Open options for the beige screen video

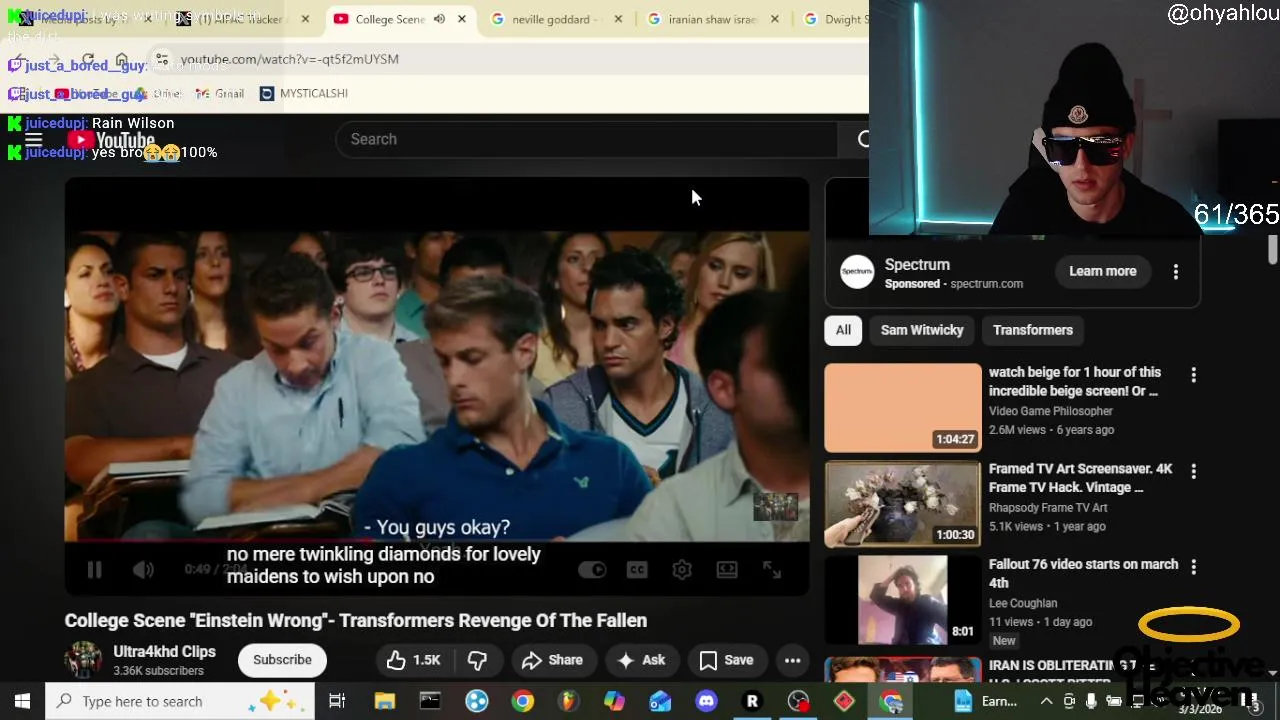(1193, 375)
